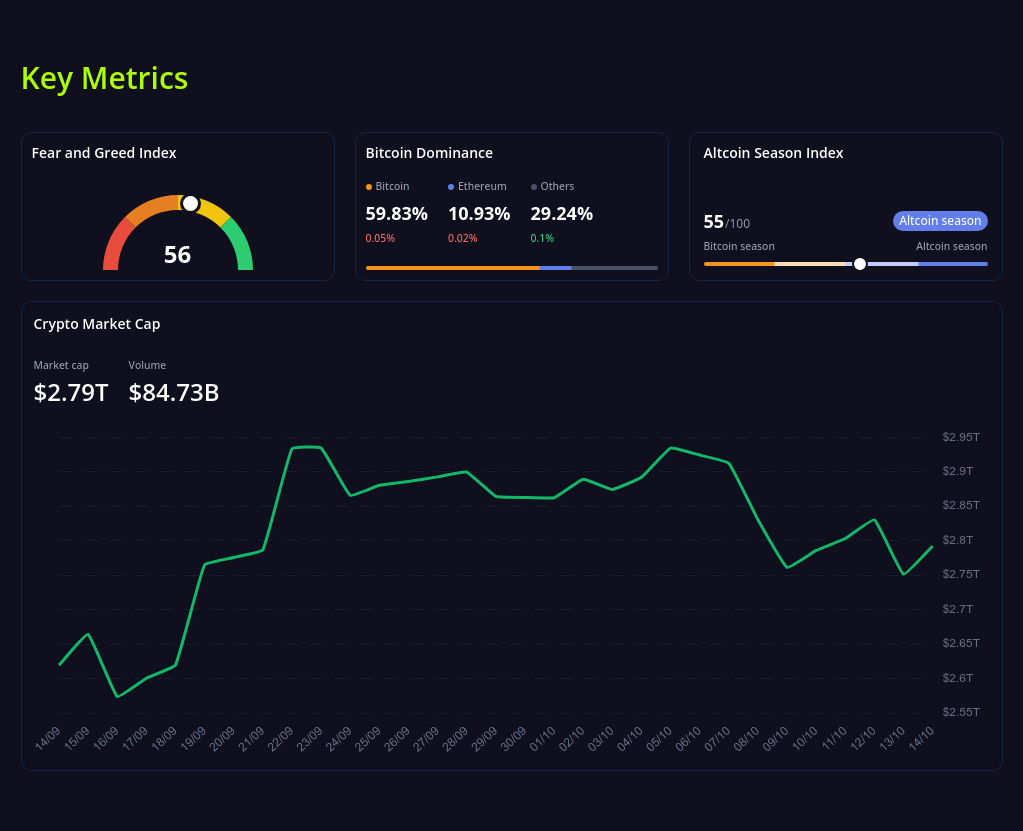Click the $2.75T y-axis label
Screen dimensions: 1023x831
click(x=960, y=574)
